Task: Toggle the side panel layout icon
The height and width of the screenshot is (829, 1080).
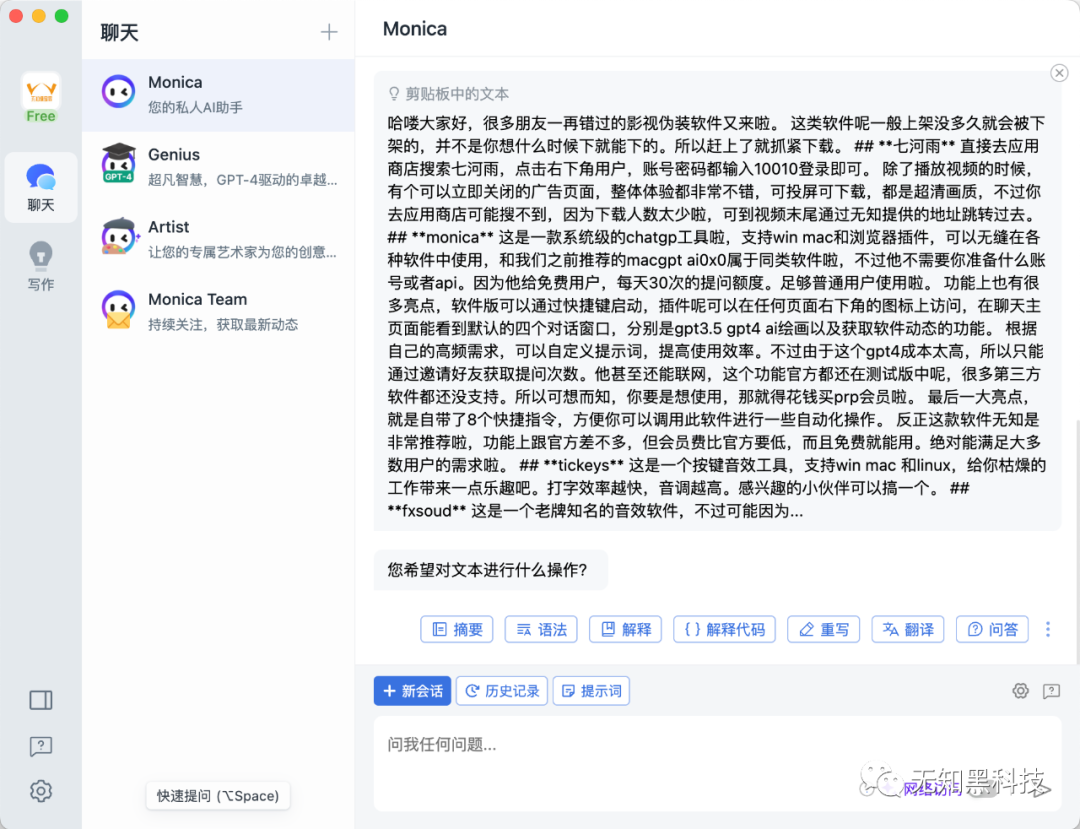Action: (41, 700)
